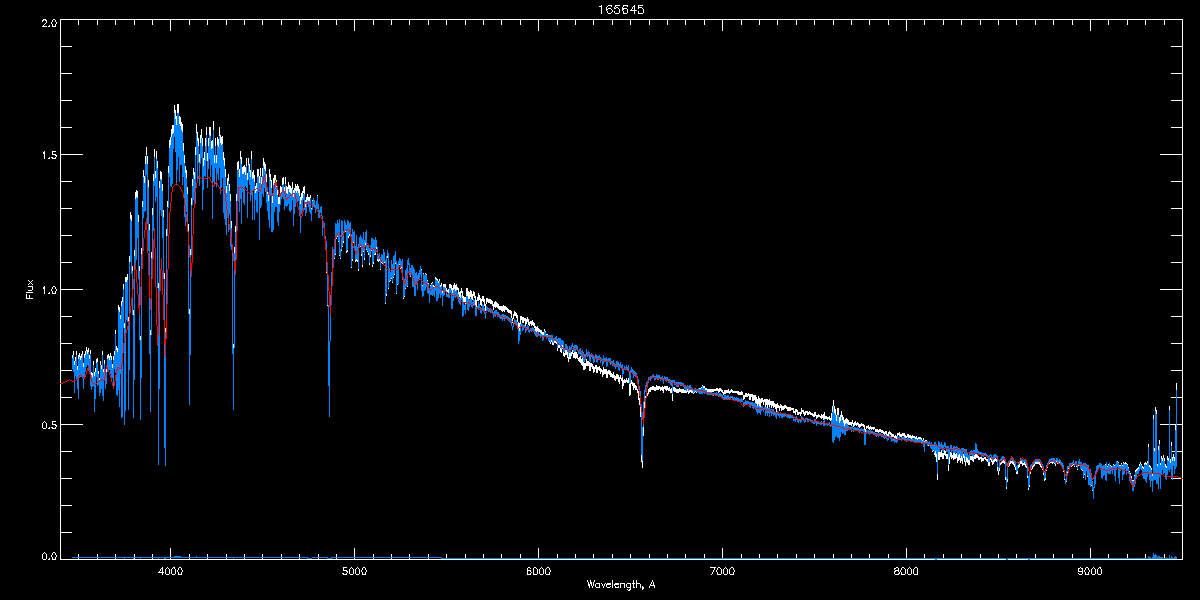Click the 9000 wavelength tick label
The width and height of the screenshot is (1200, 600).
[1090, 572]
